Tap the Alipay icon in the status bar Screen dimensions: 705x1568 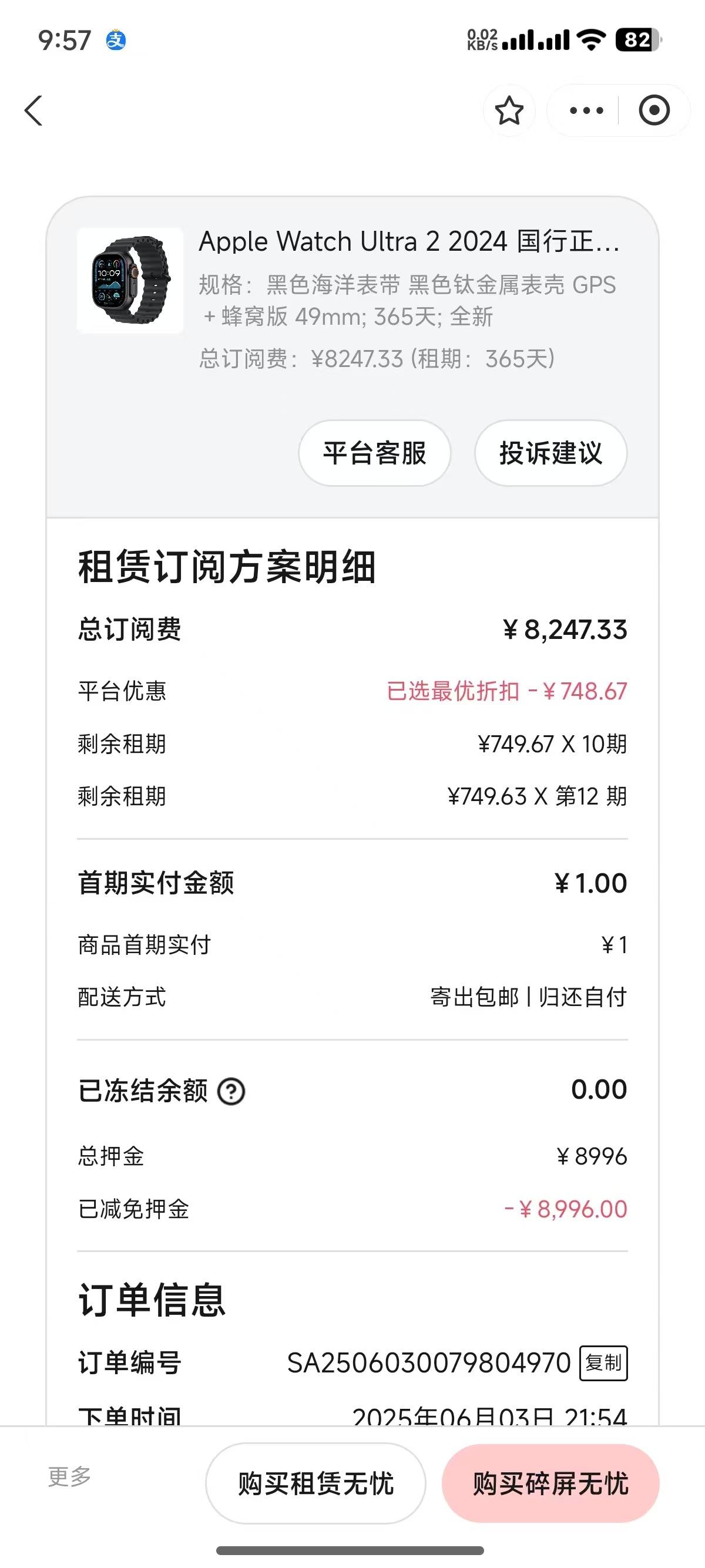tap(116, 41)
